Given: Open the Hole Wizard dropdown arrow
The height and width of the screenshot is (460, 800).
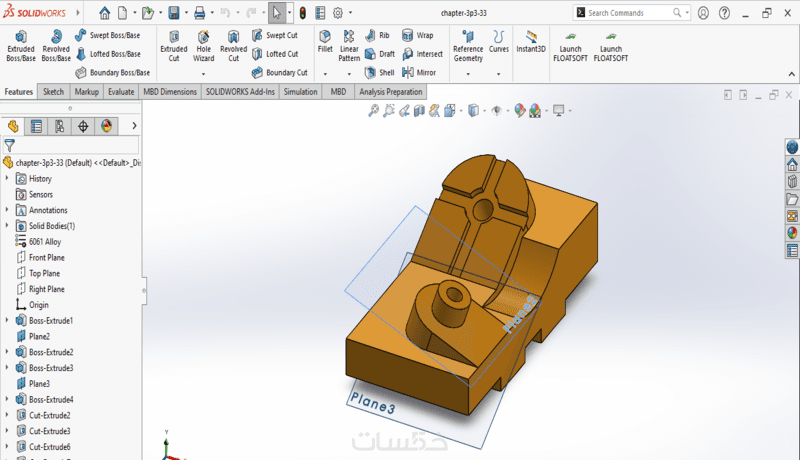Looking at the screenshot, I should tap(204, 74).
